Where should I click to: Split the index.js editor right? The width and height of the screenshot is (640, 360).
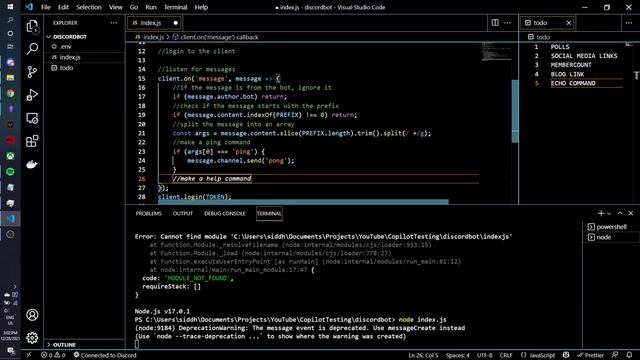(495, 23)
